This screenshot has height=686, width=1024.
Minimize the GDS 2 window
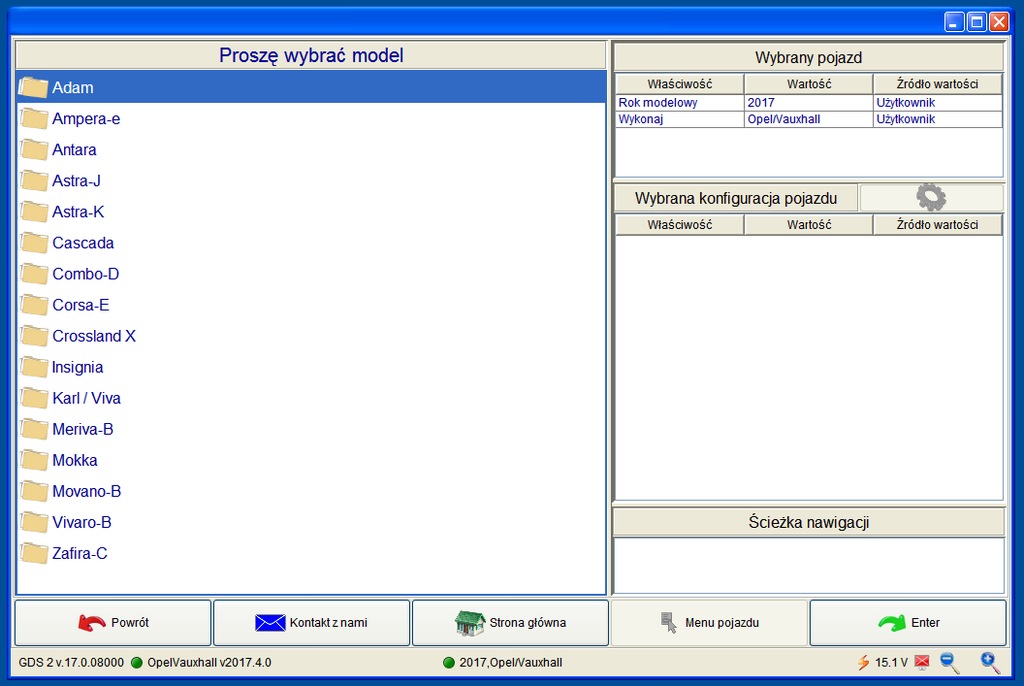954,22
